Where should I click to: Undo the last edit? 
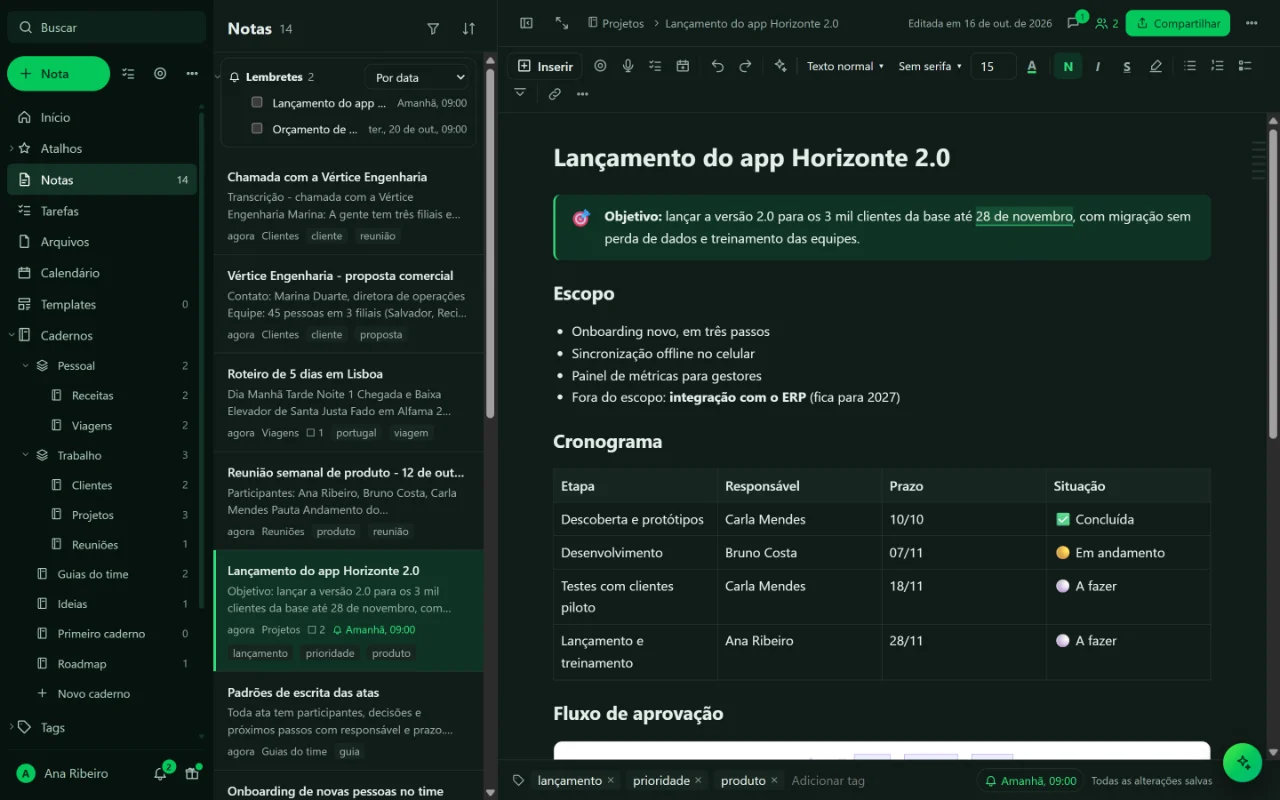pyautogui.click(x=718, y=66)
